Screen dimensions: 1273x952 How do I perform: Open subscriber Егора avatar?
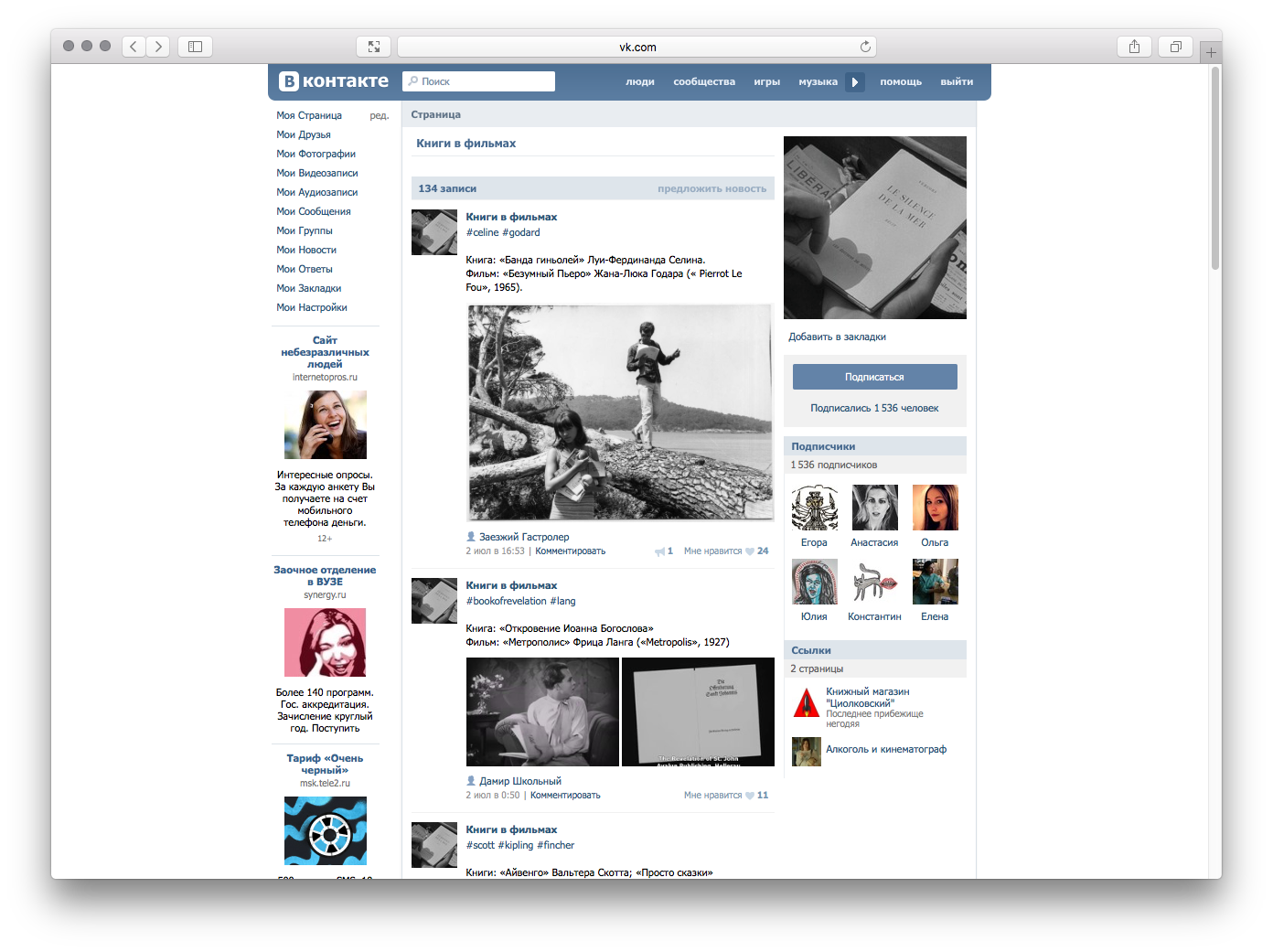click(814, 508)
